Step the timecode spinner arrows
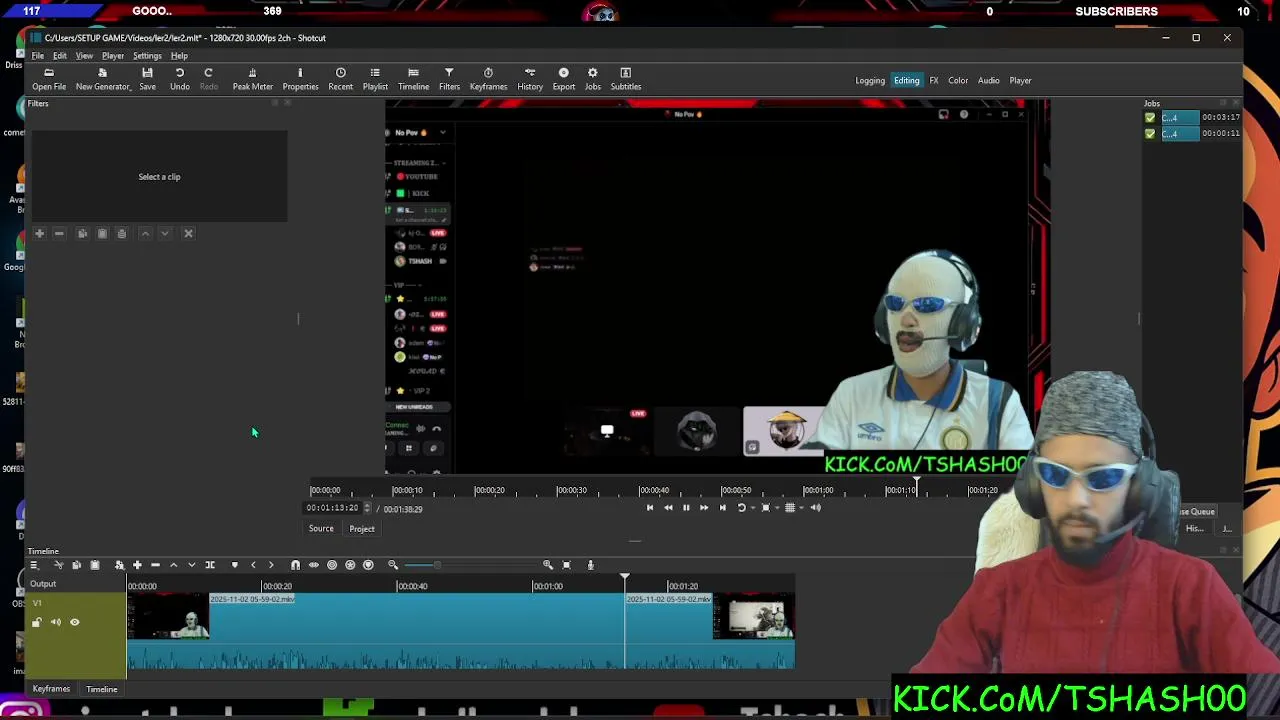This screenshot has width=1280, height=720. tap(367, 508)
